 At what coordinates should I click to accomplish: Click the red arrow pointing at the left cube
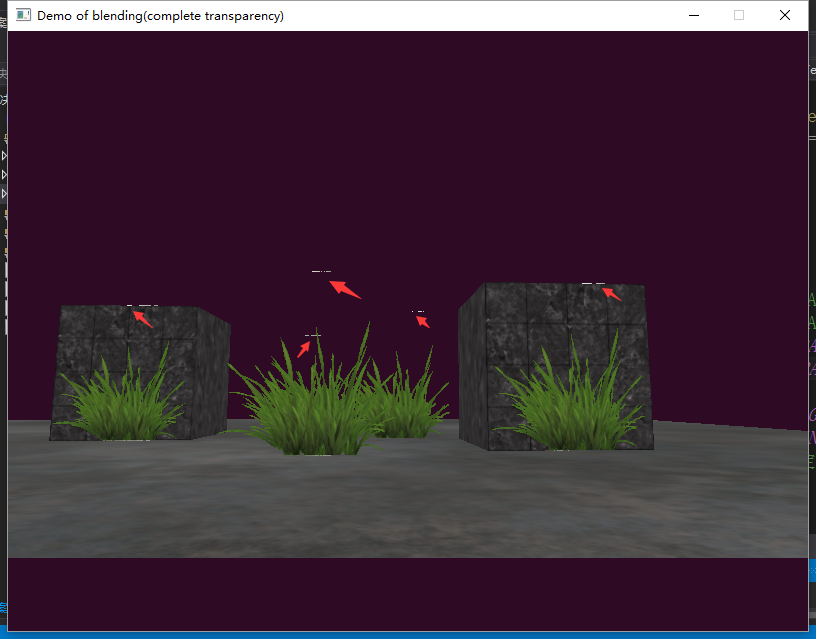click(142, 317)
